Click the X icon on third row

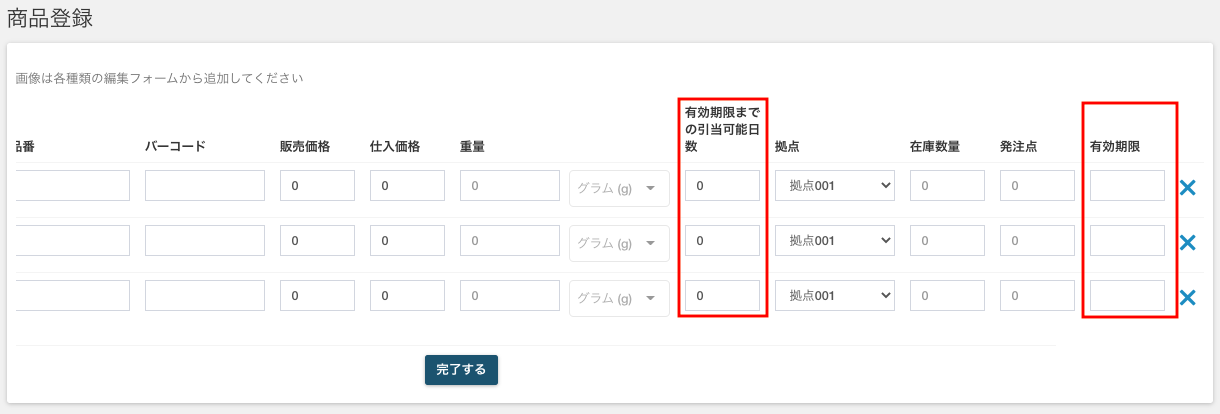[x=1188, y=297]
